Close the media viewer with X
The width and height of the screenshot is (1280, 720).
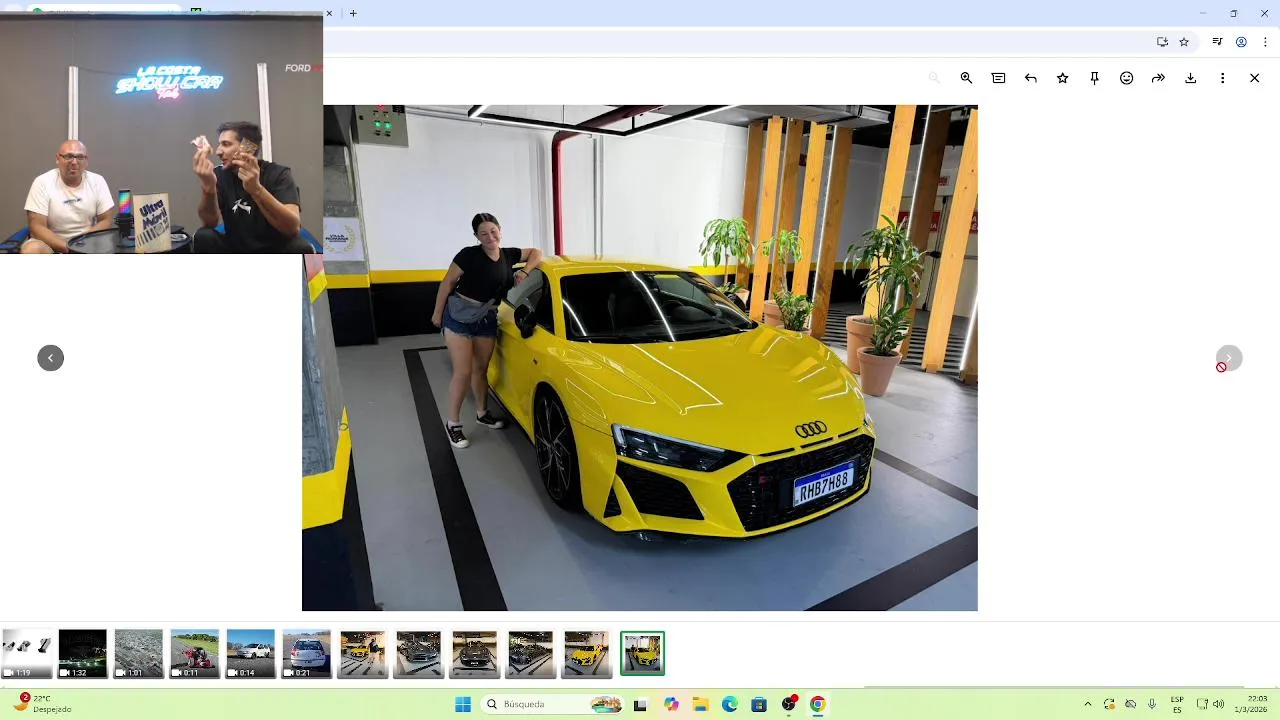point(1254,78)
